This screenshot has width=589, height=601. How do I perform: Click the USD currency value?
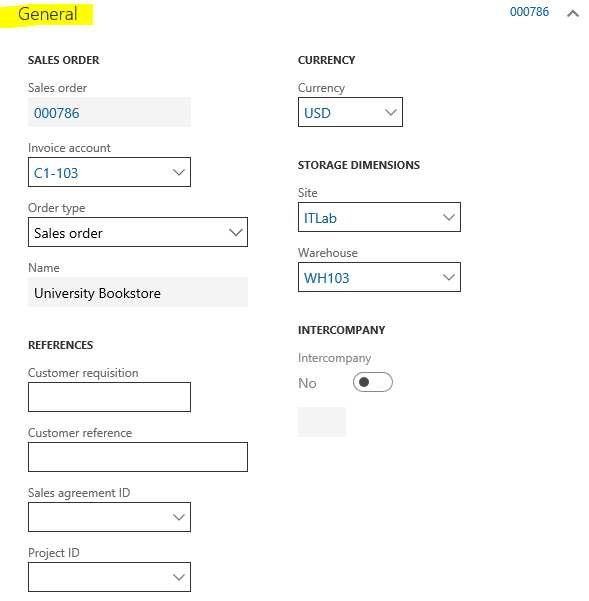317,113
